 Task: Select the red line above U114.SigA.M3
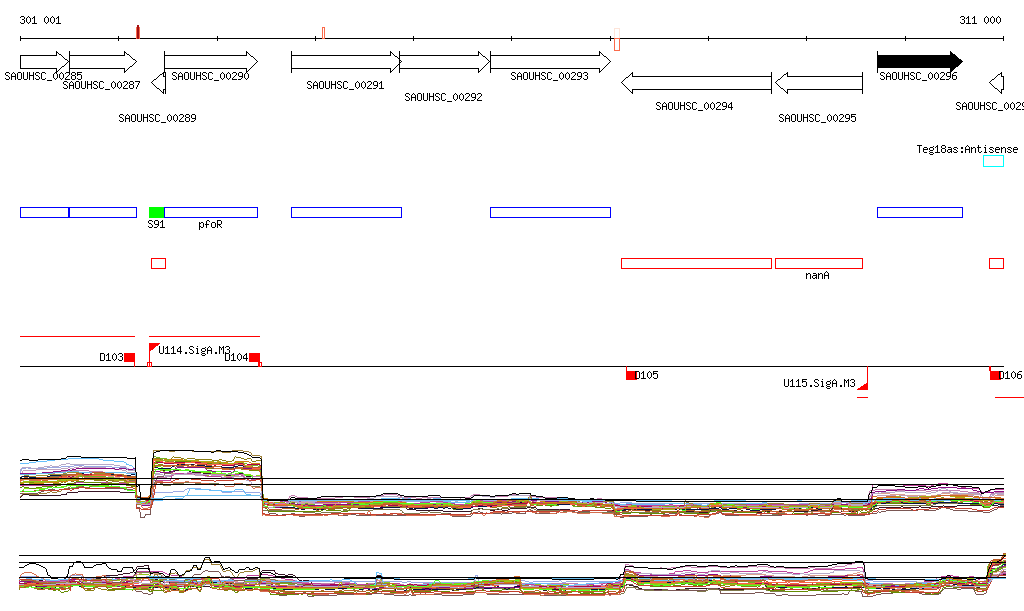click(204, 336)
